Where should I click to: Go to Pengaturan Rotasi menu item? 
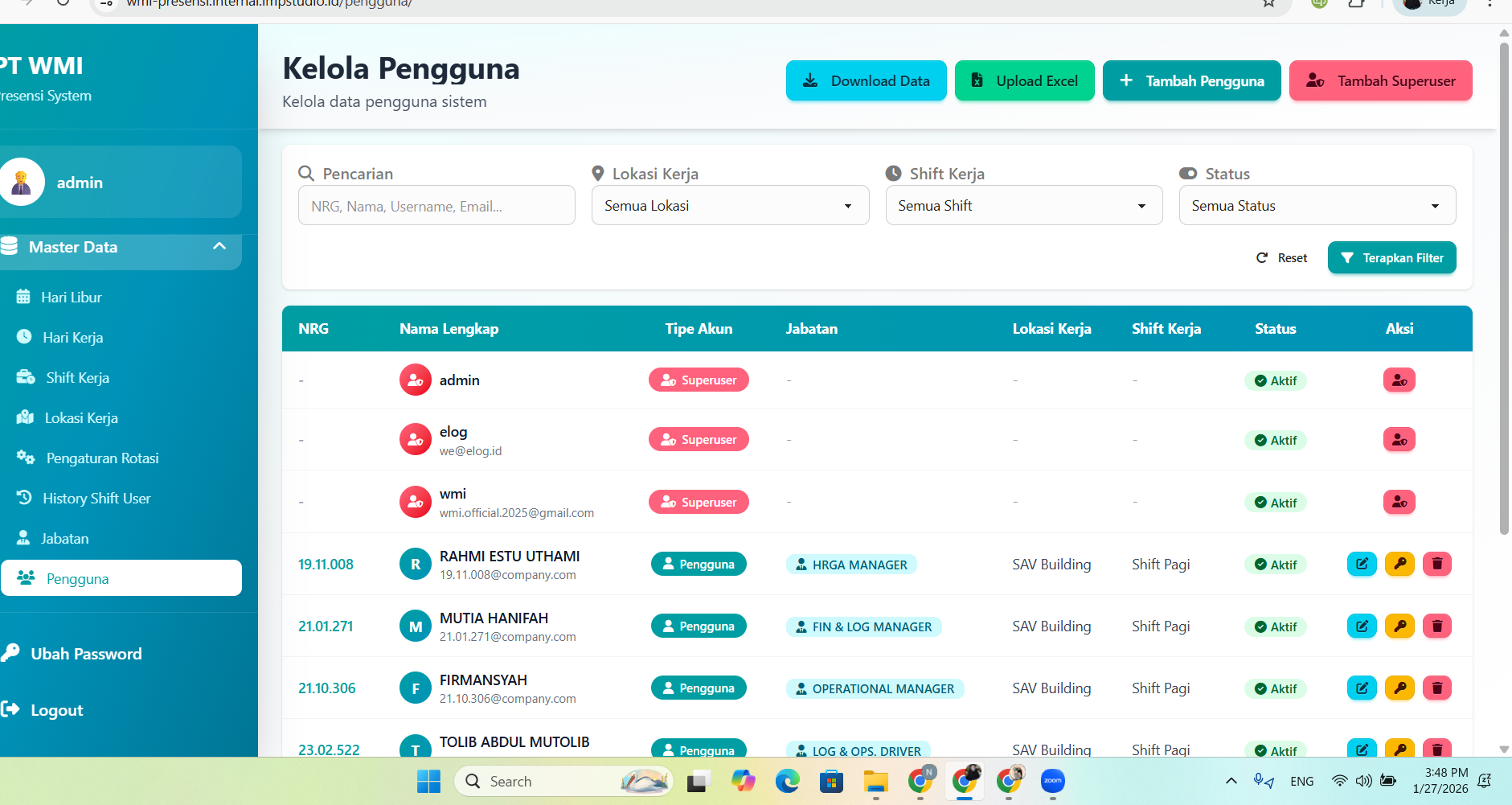(x=102, y=458)
